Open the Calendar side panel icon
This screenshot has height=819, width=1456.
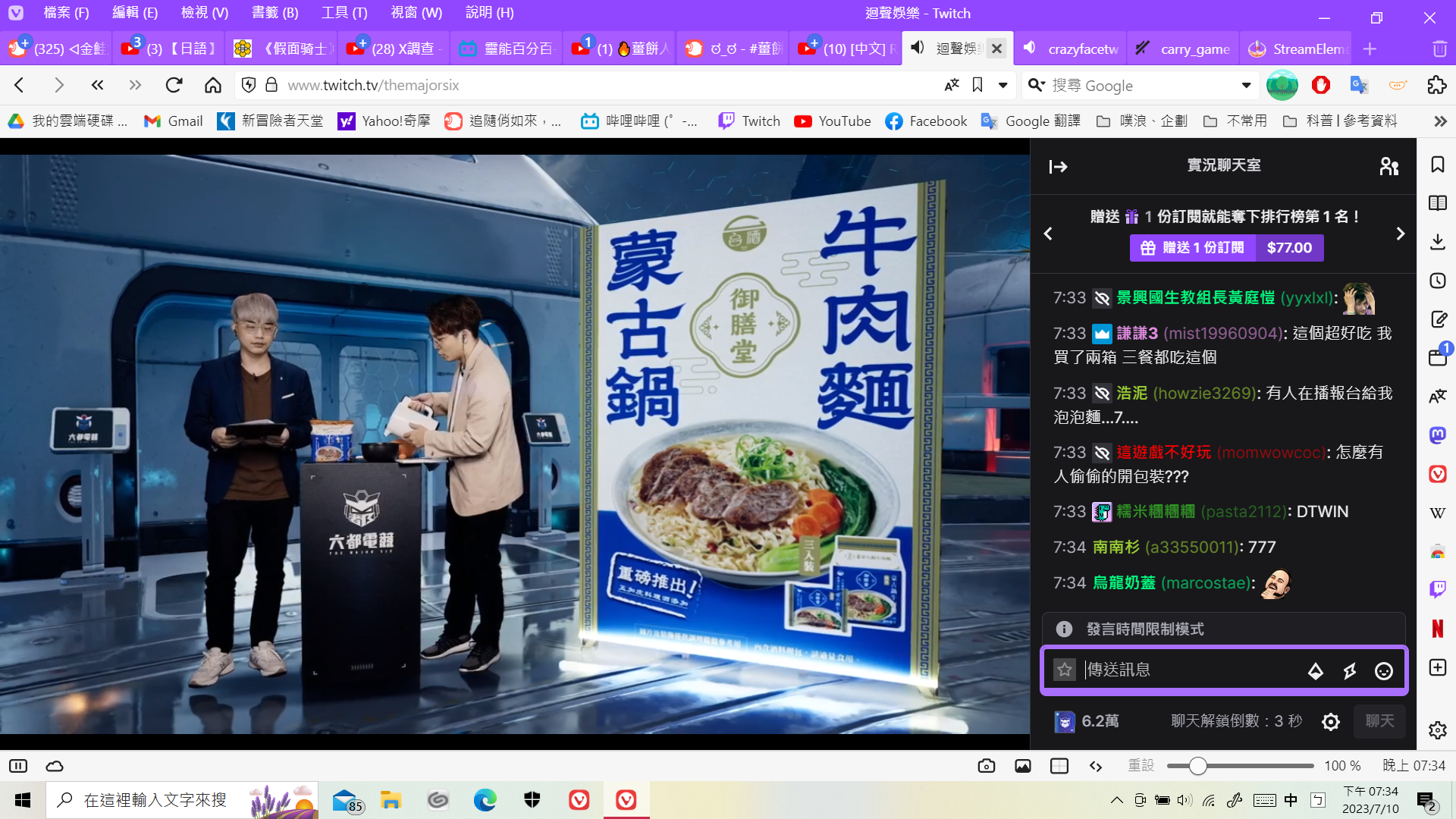point(1438,357)
